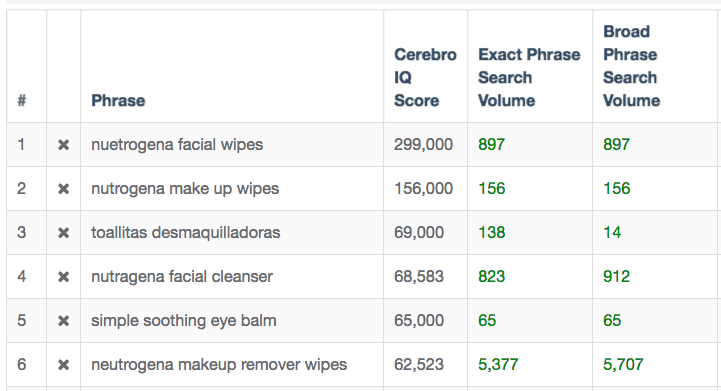Select phrase toallitas desmaquilladoras
The width and height of the screenshot is (721, 391).
click(x=186, y=232)
